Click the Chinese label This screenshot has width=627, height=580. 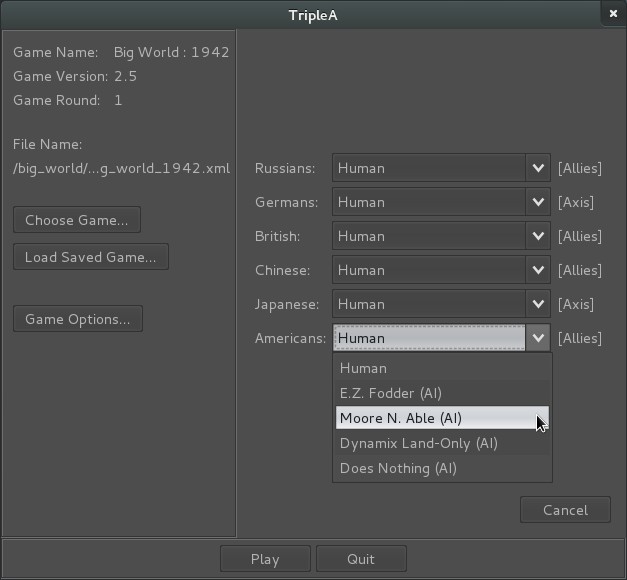tap(283, 270)
